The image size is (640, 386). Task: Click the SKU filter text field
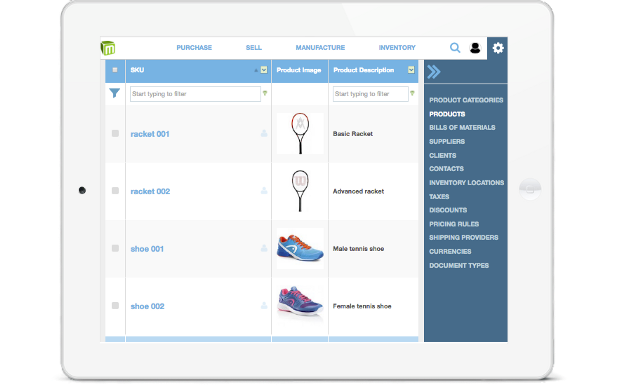[195, 94]
